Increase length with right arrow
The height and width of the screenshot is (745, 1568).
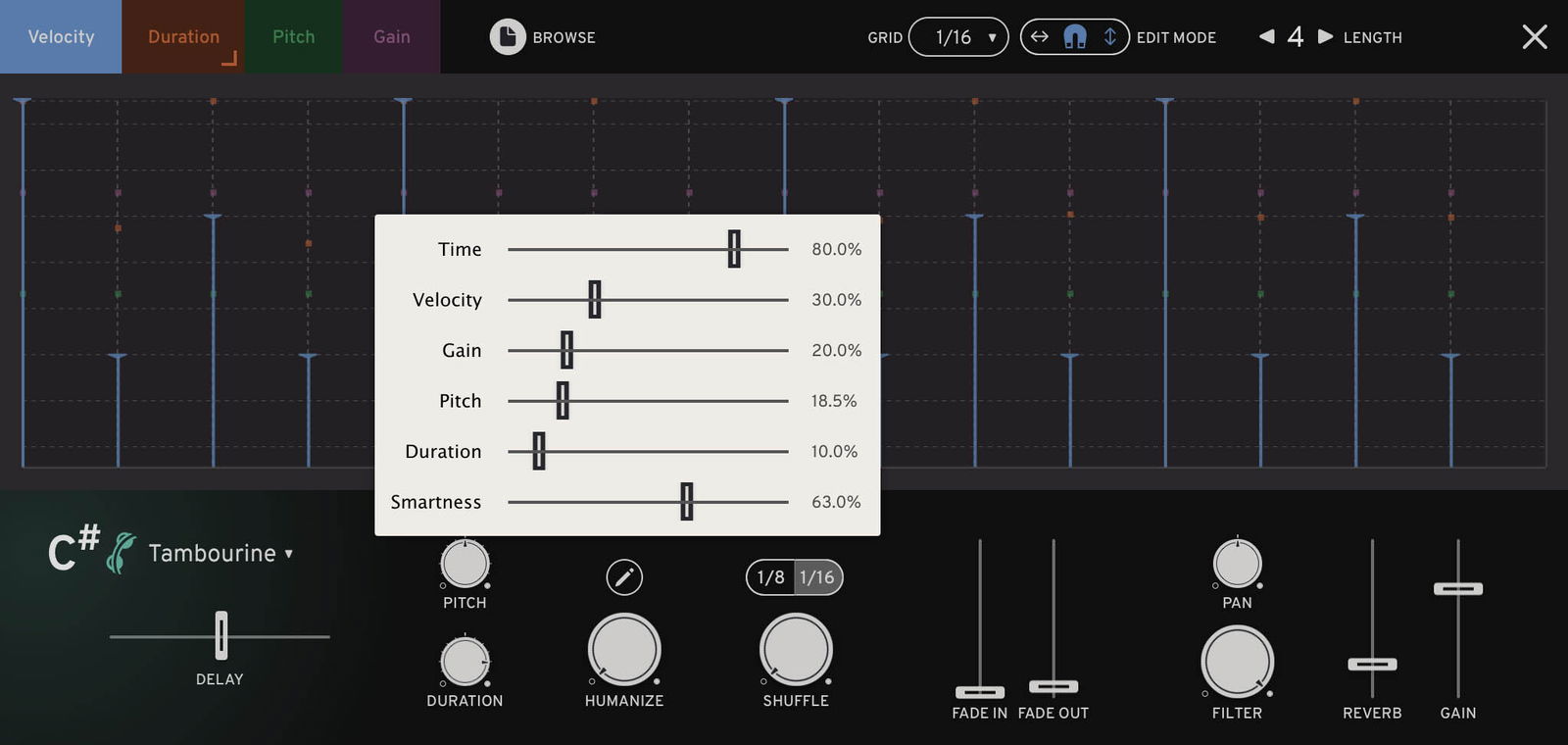coord(1325,36)
